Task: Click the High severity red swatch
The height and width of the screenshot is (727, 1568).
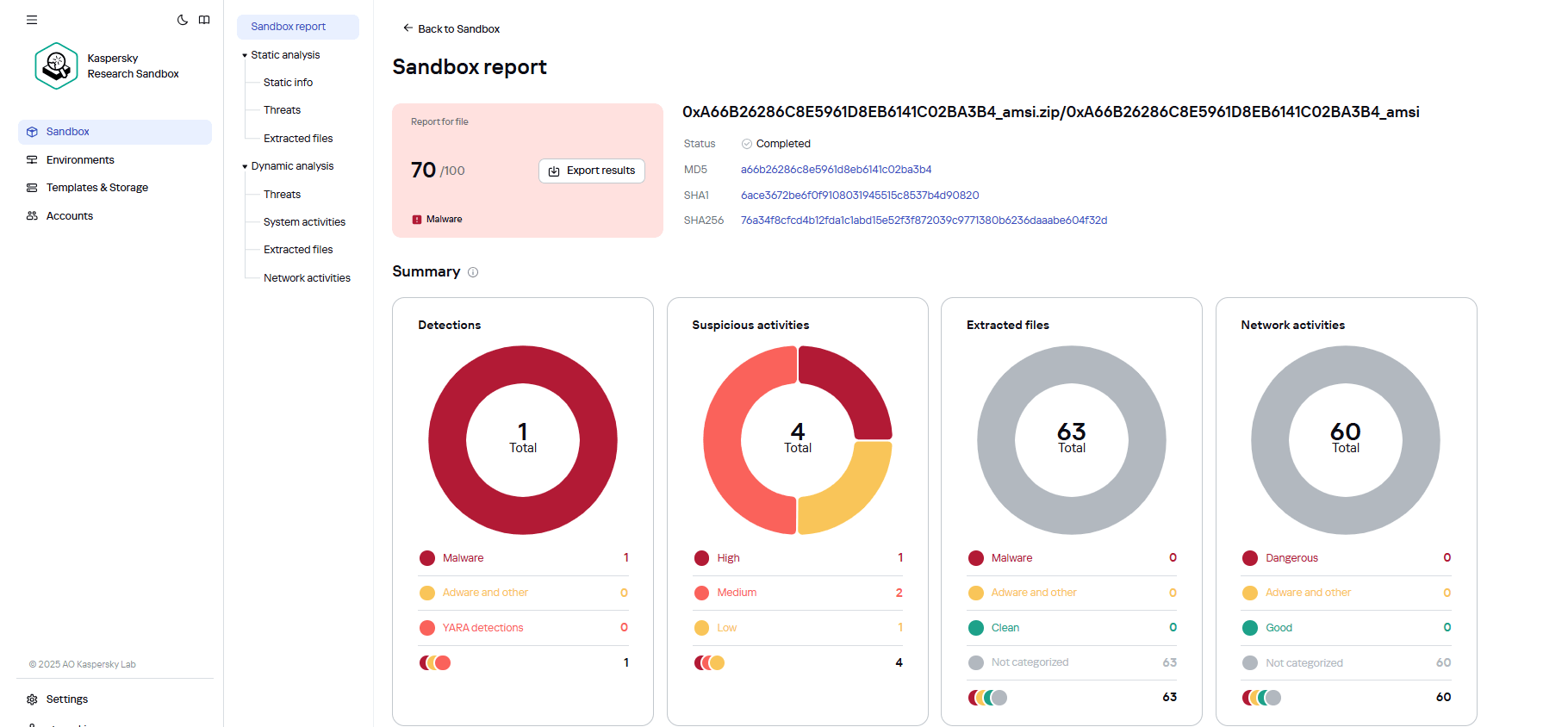Action: click(701, 558)
